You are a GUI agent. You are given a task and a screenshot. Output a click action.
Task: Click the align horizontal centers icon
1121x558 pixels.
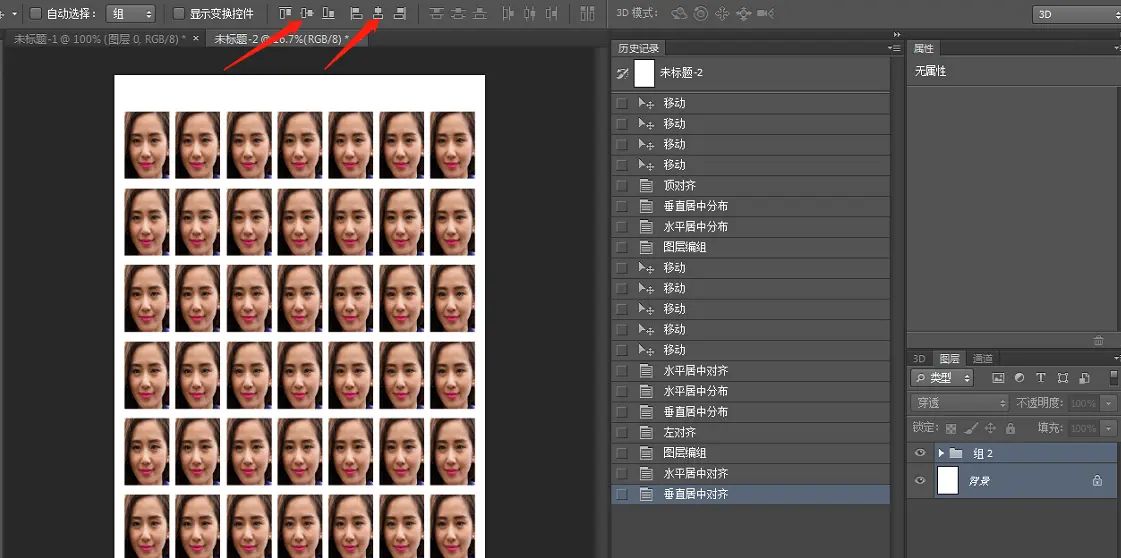(x=378, y=14)
